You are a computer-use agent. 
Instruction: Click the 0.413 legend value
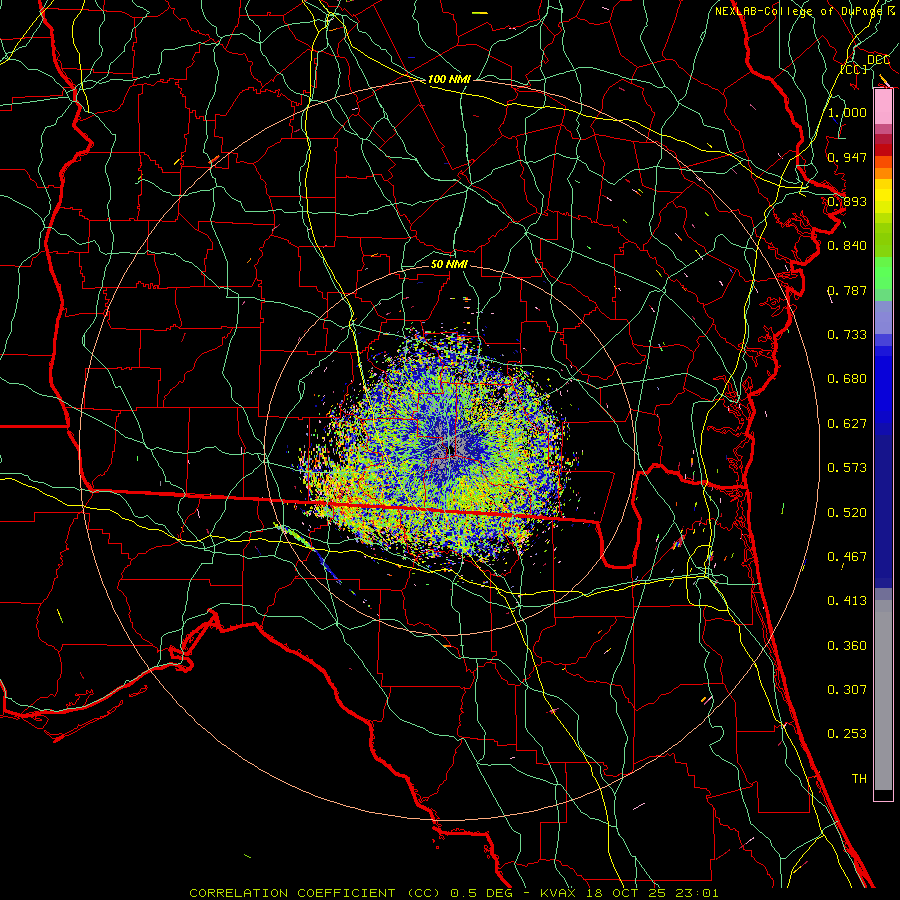pos(847,601)
